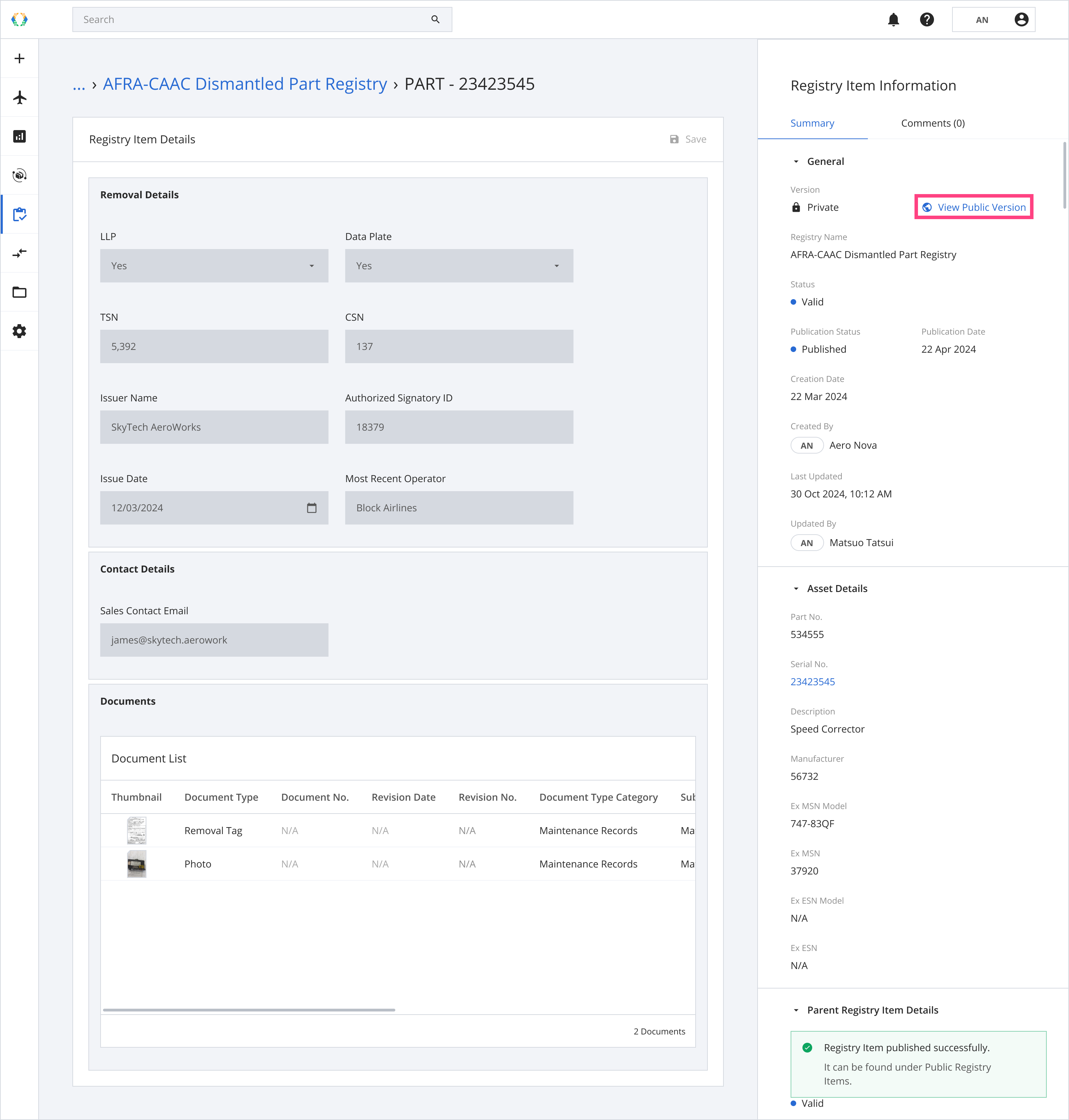1069x1120 pixels.
Task: Open the folder icon in the sidebar
Action: coord(19,292)
